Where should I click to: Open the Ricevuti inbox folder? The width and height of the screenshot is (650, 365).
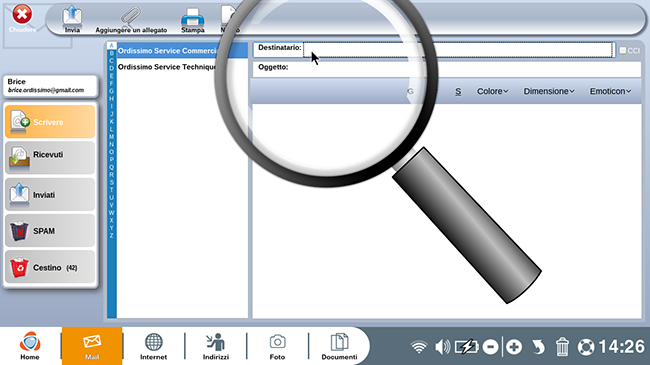pos(50,158)
